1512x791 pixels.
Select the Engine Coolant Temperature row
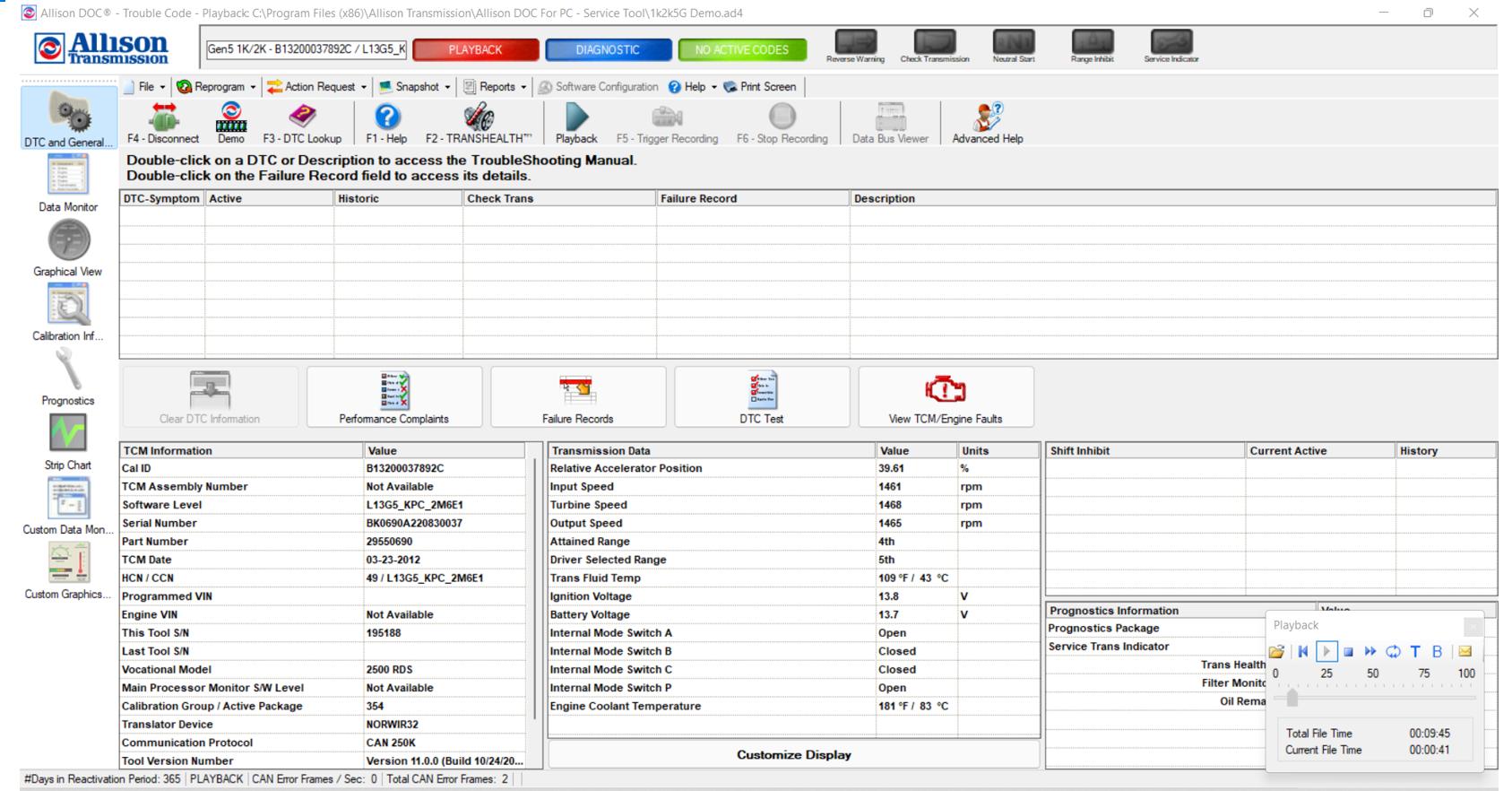tap(794, 707)
